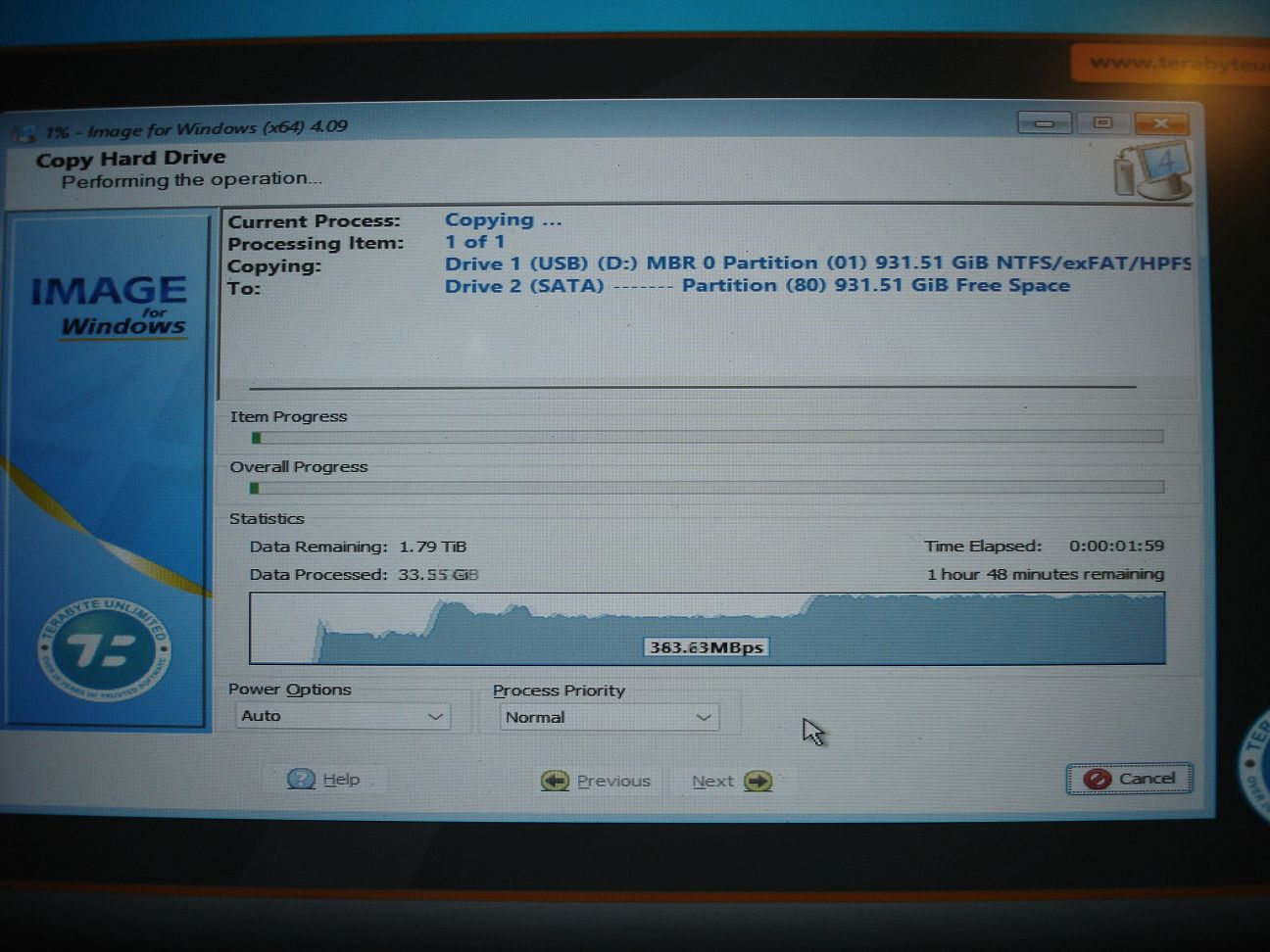Click the Time Elapsed value 0:00:01:59

pyautogui.click(x=1116, y=546)
